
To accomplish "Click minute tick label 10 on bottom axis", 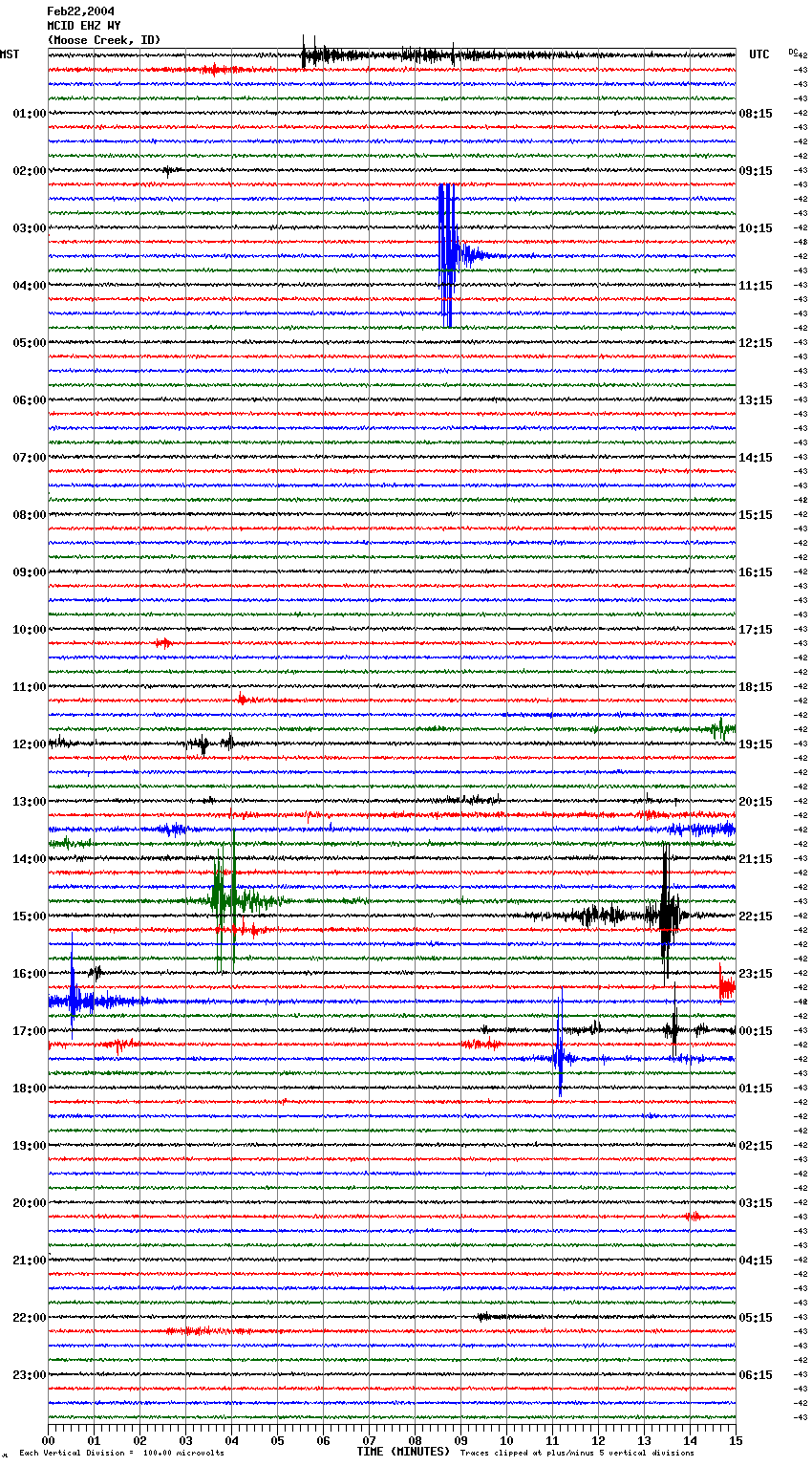I will point(506,1440).
